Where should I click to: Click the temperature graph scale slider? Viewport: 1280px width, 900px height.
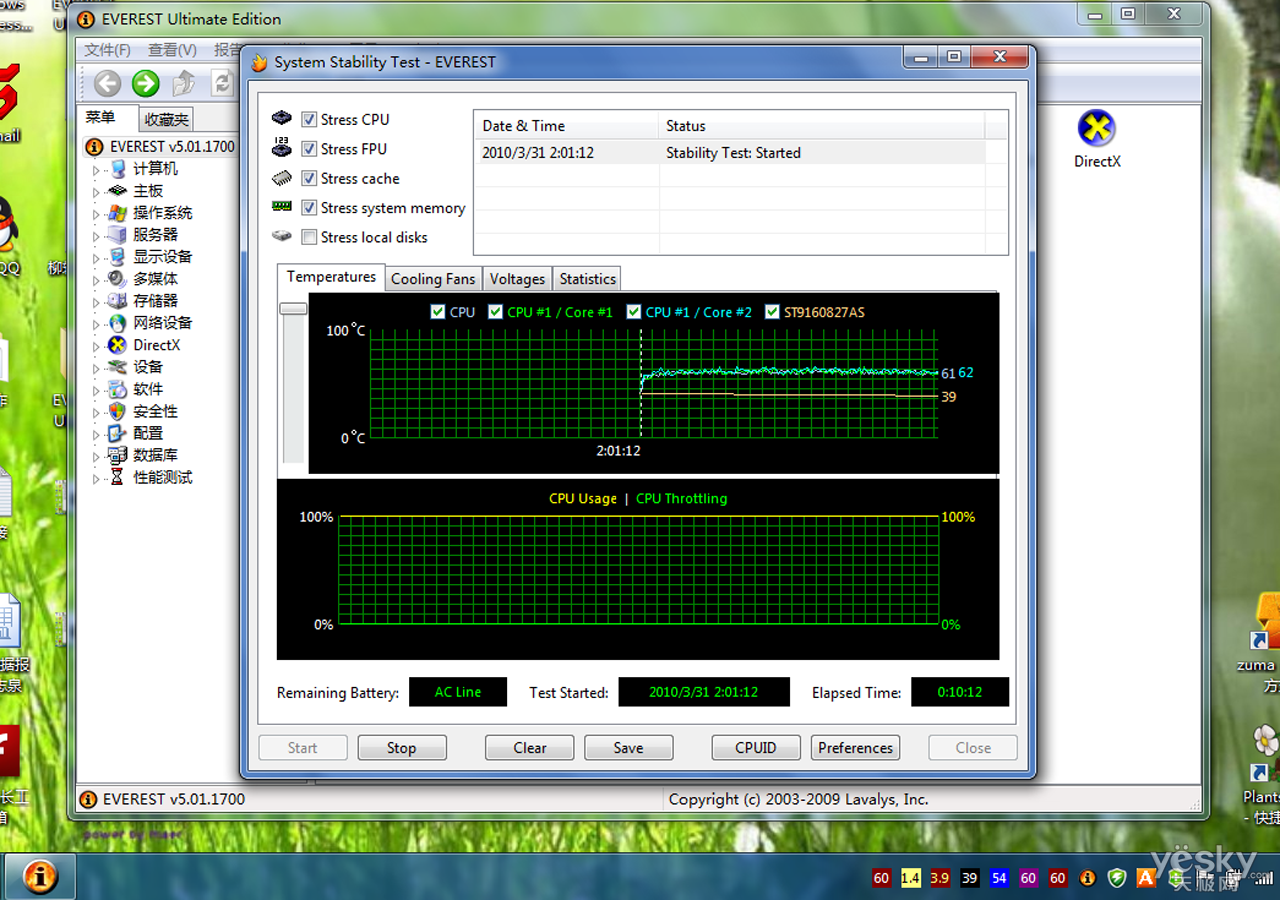coord(293,309)
